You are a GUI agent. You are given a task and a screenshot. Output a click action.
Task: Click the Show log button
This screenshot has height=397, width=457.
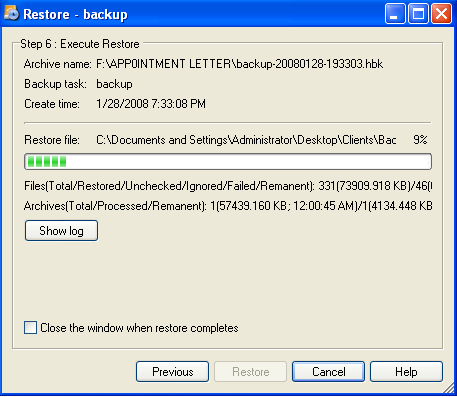[x=61, y=230]
